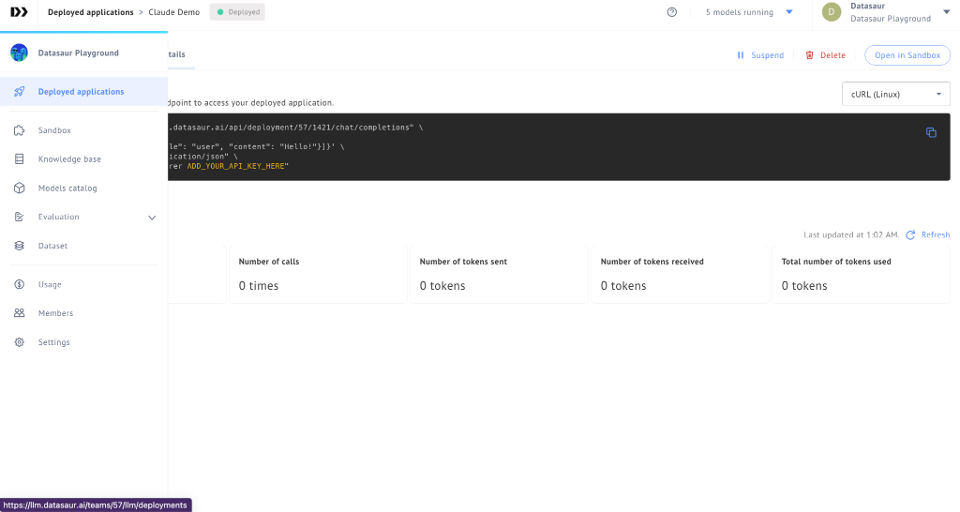Viewport: 960px width, 512px height.
Task: Open Deployed applications in sidebar
Action: point(84,92)
